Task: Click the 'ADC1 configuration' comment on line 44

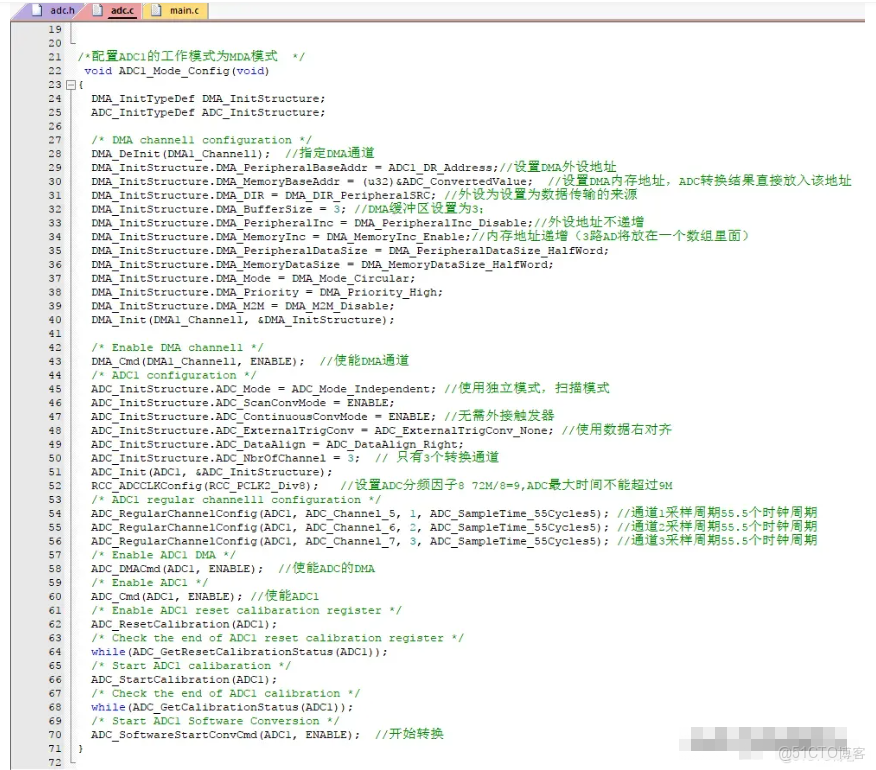Action: coord(174,376)
